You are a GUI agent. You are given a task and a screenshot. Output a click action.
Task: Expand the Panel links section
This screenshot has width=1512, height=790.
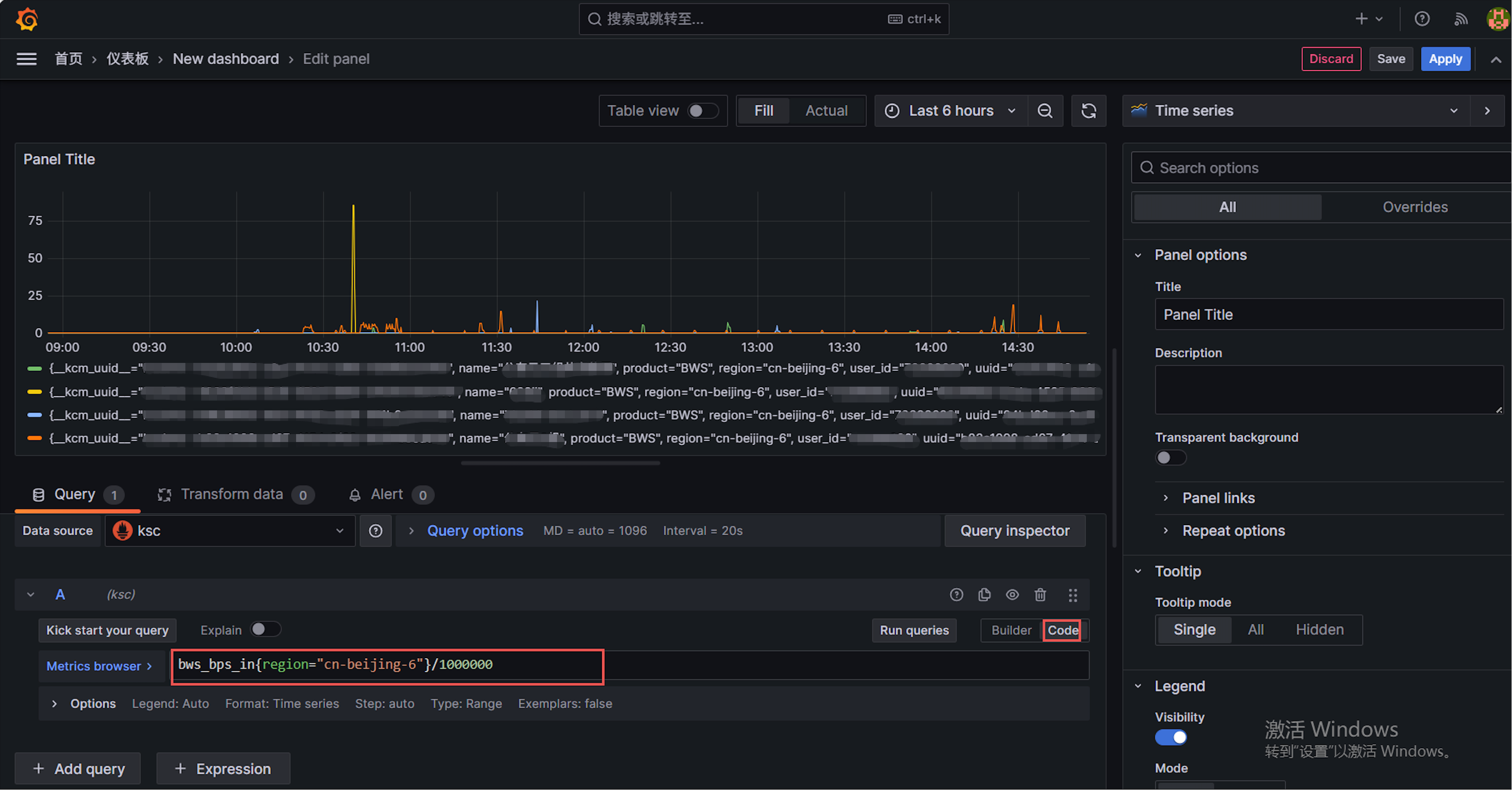1219,498
